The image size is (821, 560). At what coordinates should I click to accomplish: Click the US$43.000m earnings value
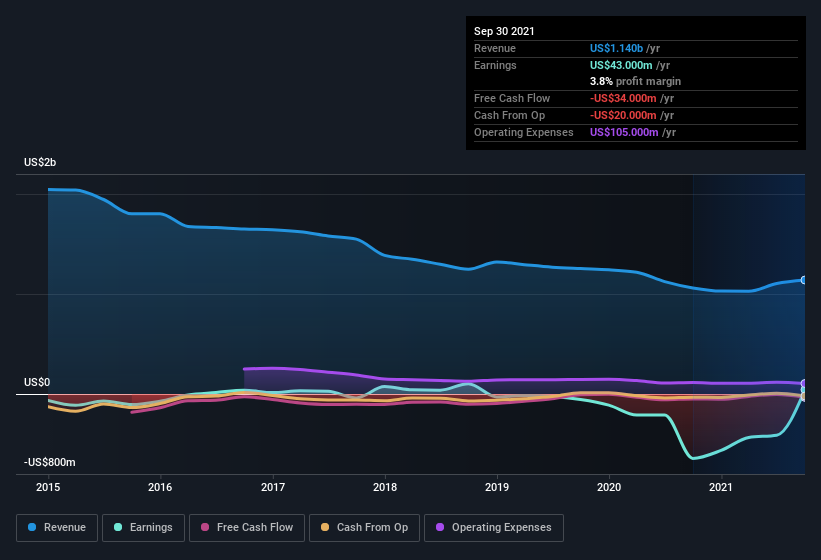(x=621, y=65)
